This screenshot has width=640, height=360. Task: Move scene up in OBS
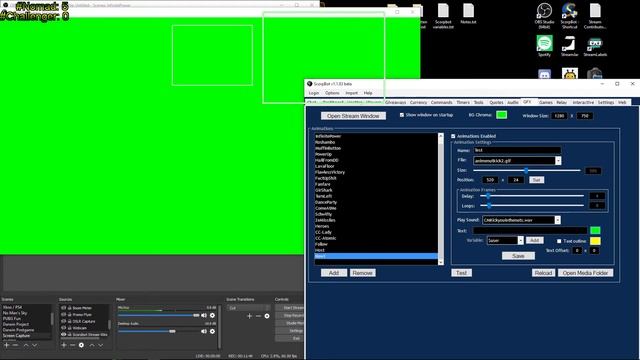pyautogui.click(x=26, y=345)
